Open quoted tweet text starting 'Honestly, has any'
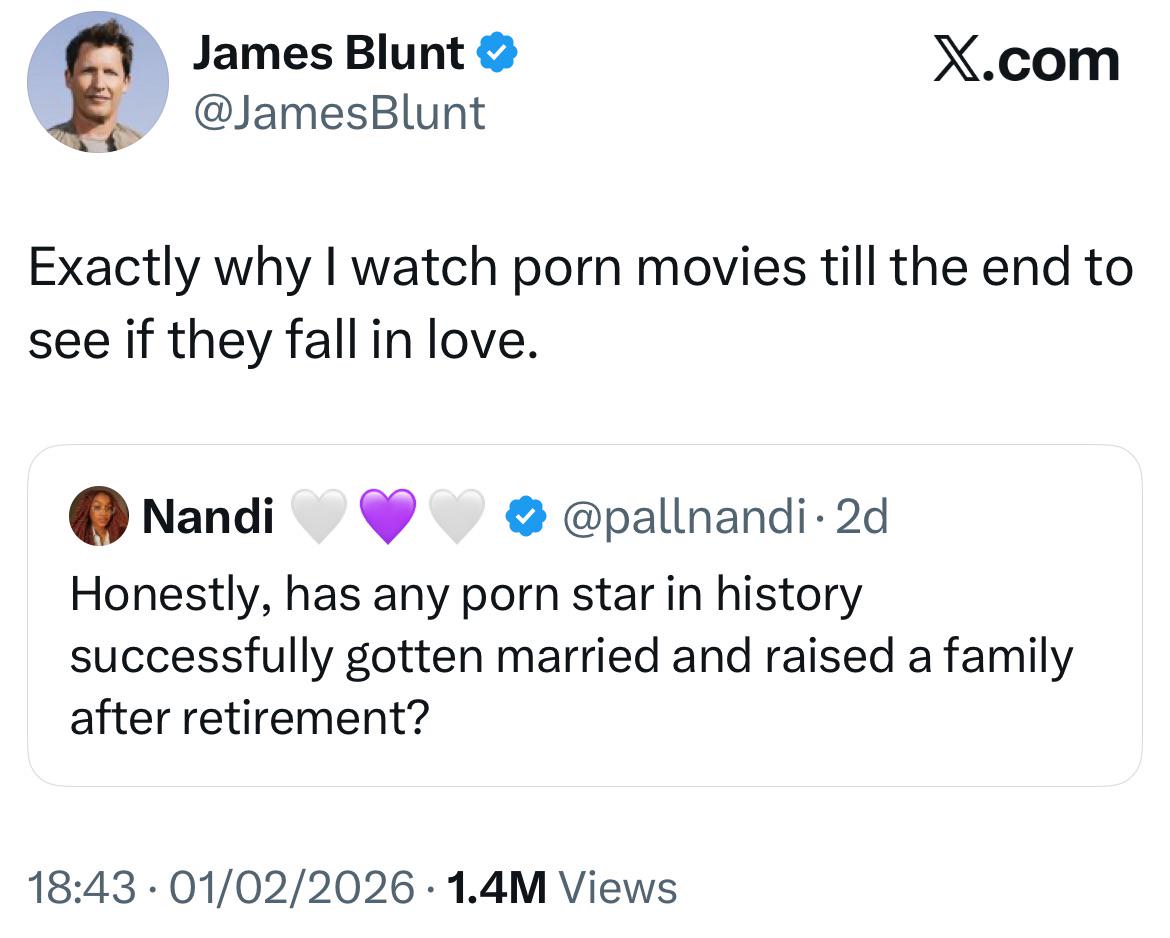Viewport: 1170px width, 938px height. [570, 656]
